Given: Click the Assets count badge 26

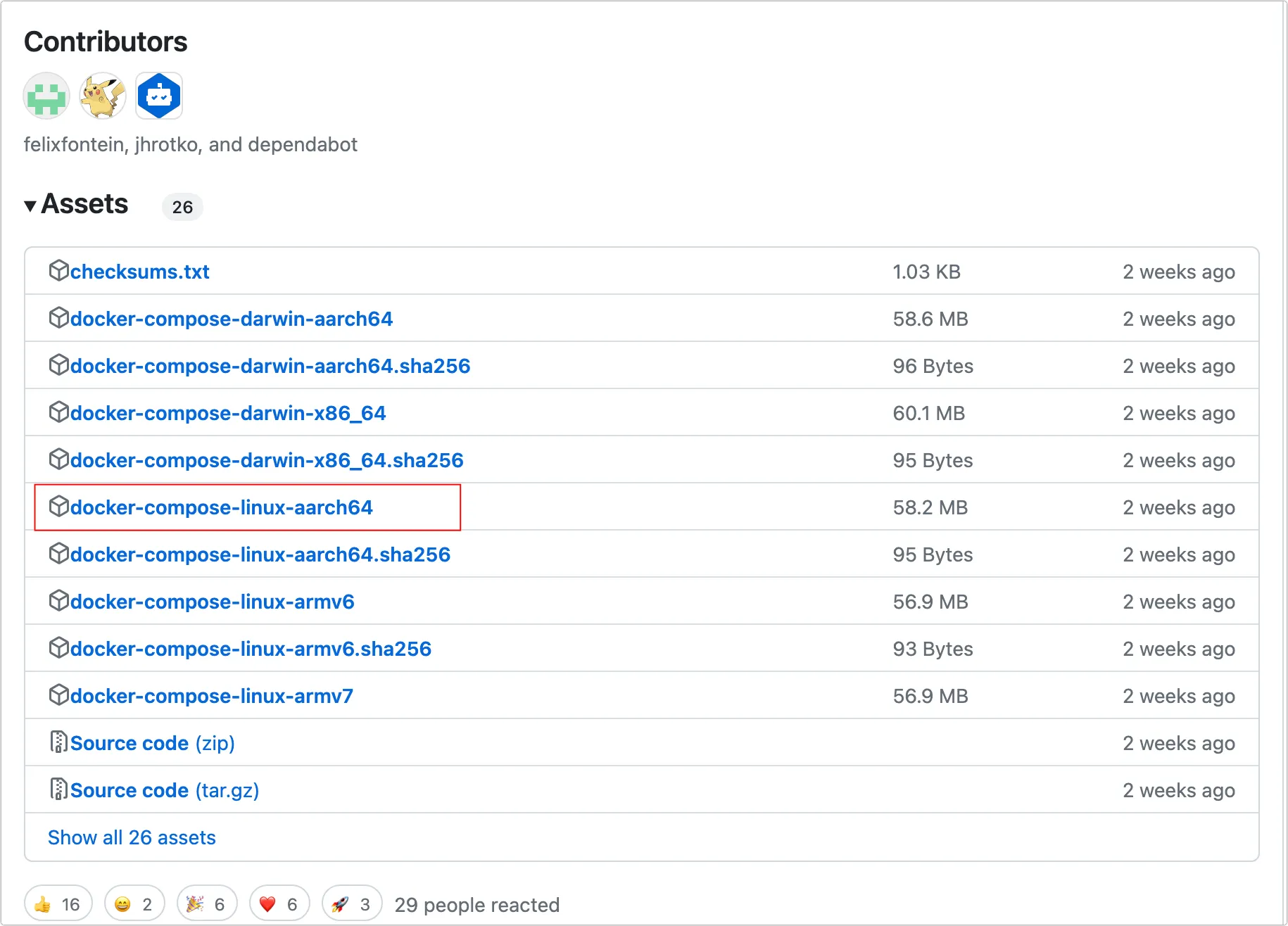Looking at the screenshot, I should [182, 207].
